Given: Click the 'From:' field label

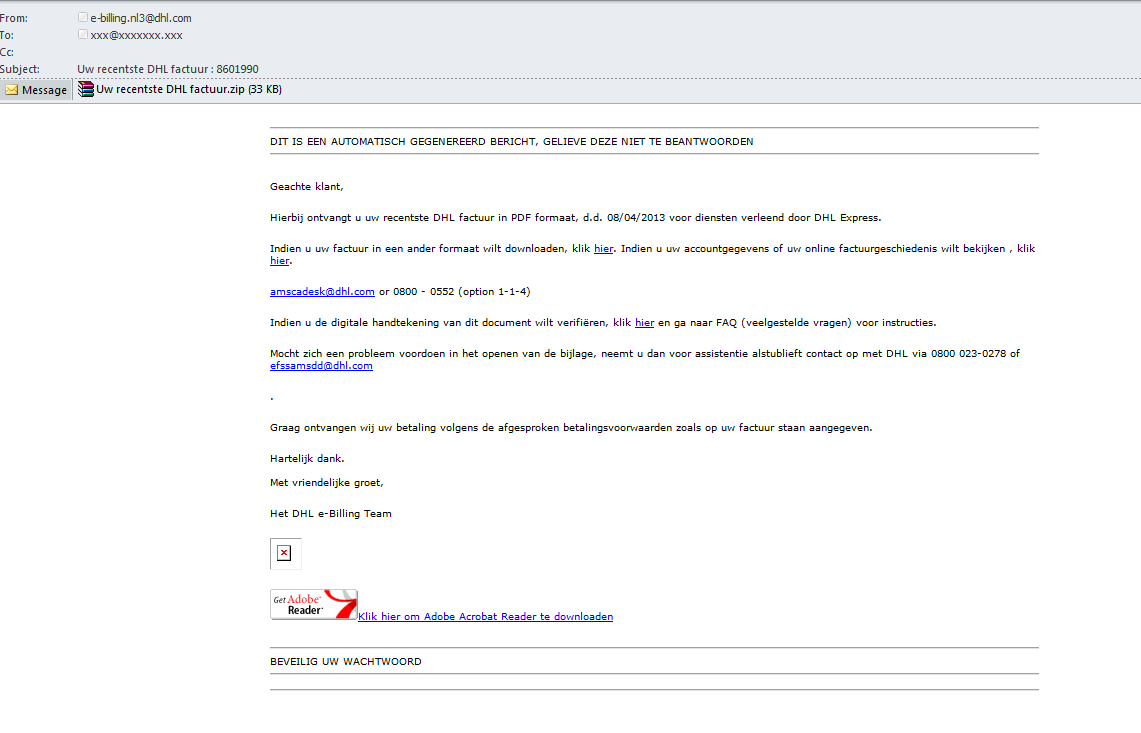Looking at the screenshot, I should coord(14,18).
